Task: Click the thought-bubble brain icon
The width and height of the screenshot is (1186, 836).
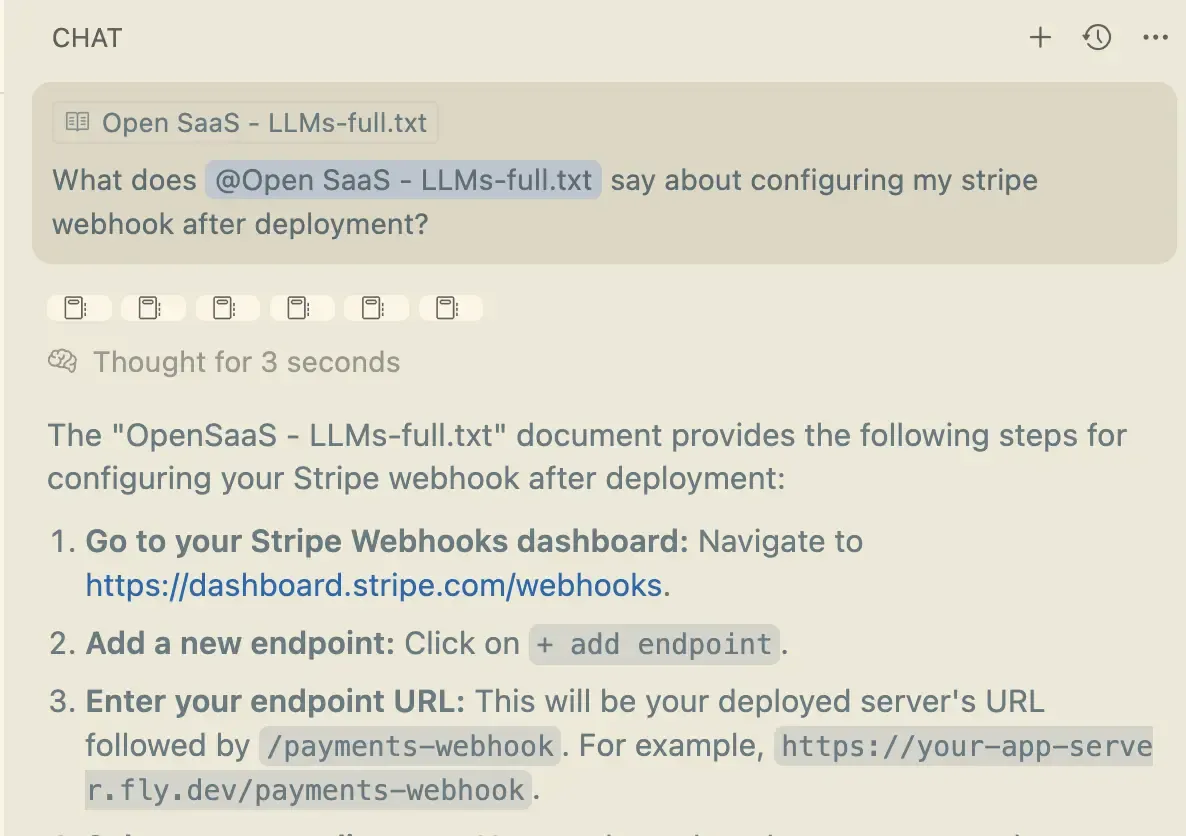Action: coord(62,361)
